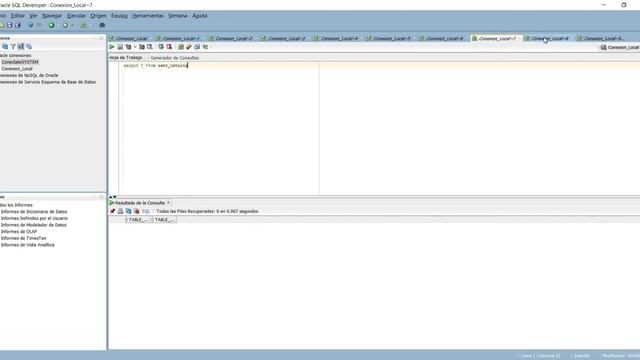This screenshot has width=640, height=360.
Task: Click the binoculars Find DB Object icon
Action: click(102, 25)
